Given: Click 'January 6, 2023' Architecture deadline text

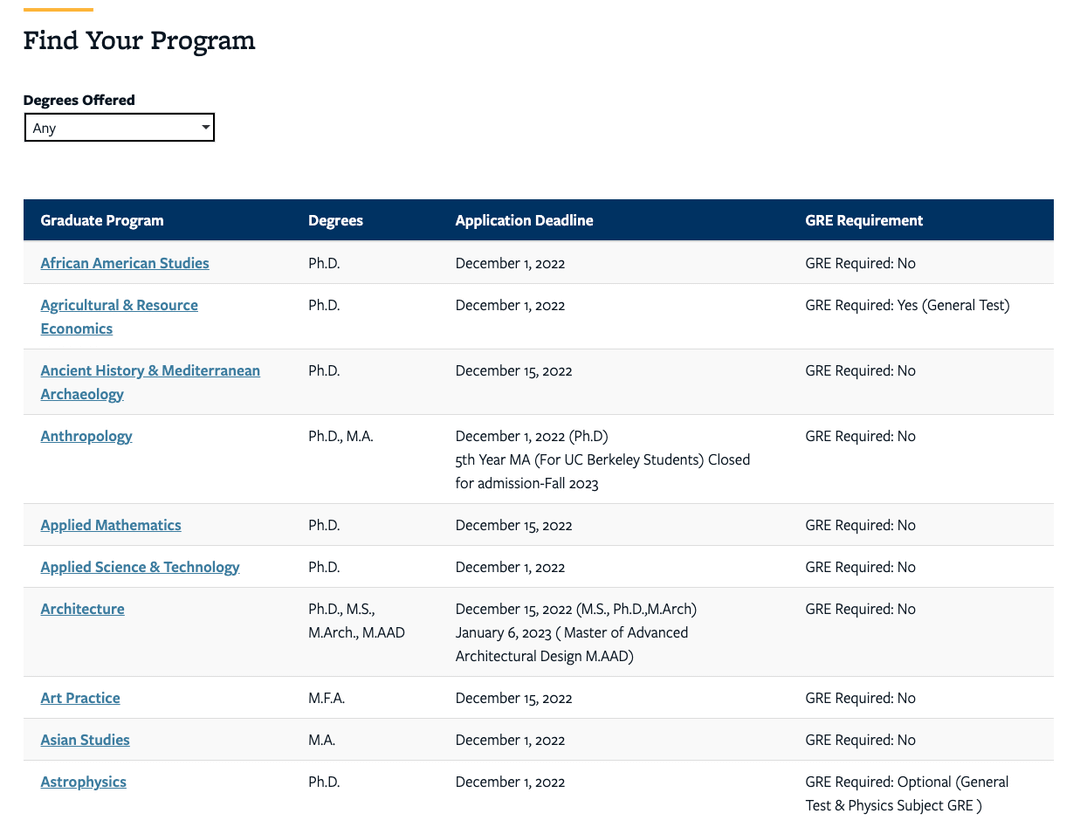Looking at the screenshot, I should point(503,633).
